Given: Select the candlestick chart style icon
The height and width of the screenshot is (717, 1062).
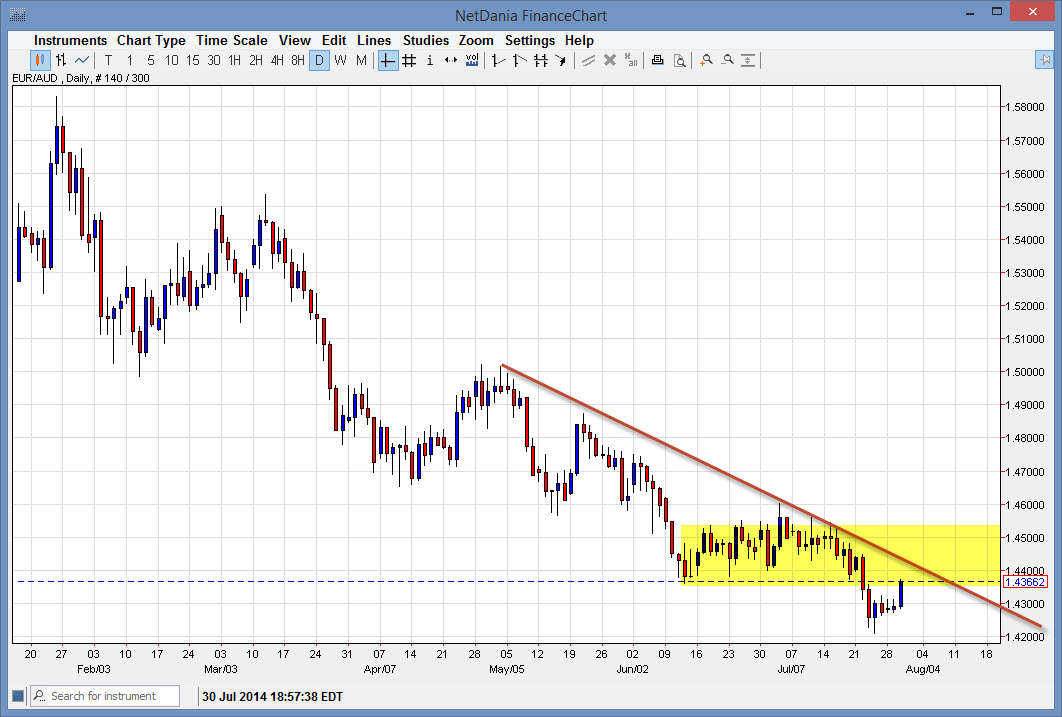Looking at the screenshot, I should (38, 60).
